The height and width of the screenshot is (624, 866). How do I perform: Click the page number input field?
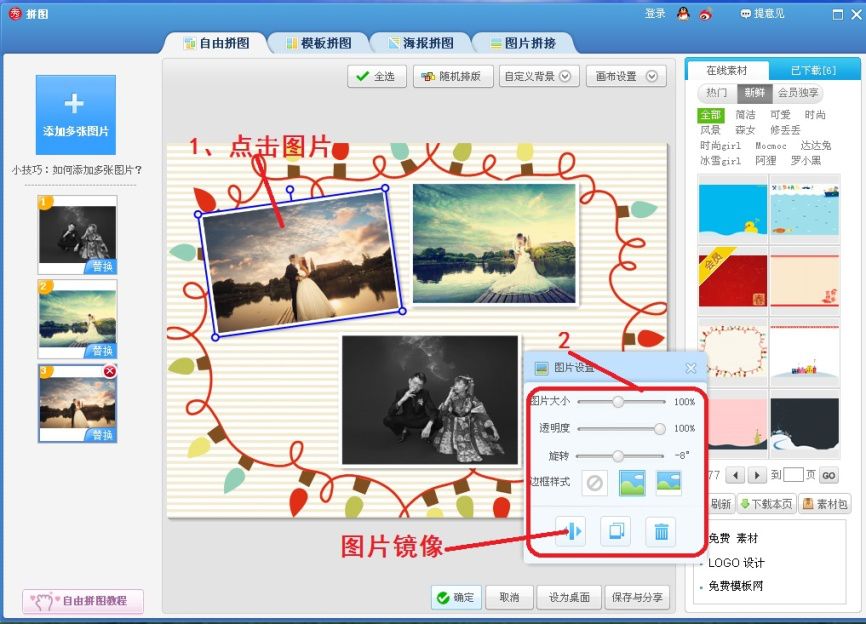793,475
